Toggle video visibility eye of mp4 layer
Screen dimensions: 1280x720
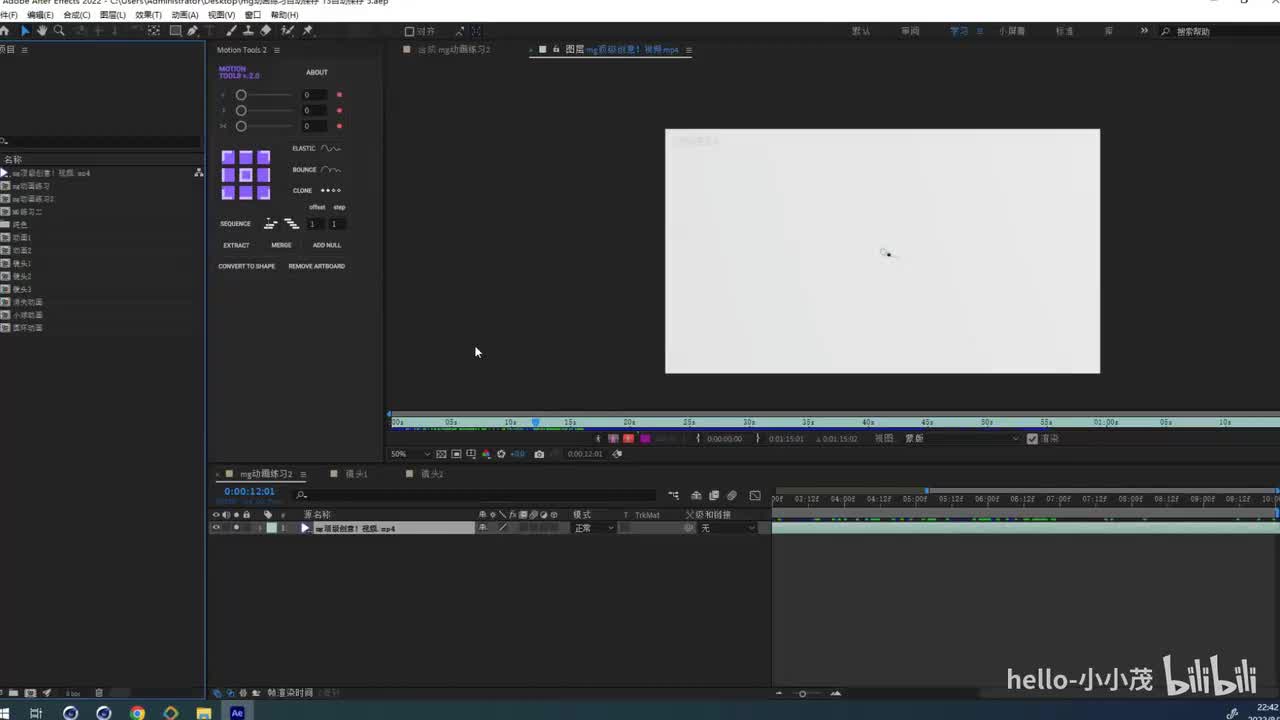(x=216, y=528)
